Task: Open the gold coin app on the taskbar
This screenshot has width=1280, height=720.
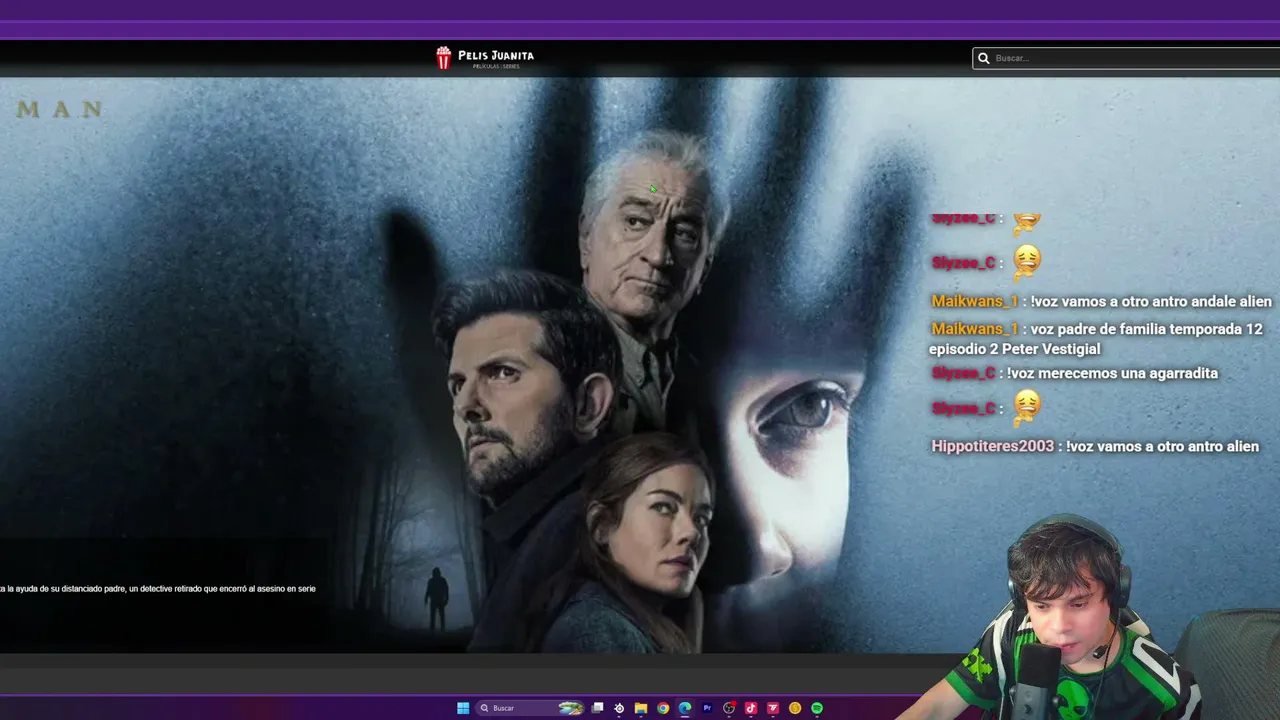Action: 795,708
